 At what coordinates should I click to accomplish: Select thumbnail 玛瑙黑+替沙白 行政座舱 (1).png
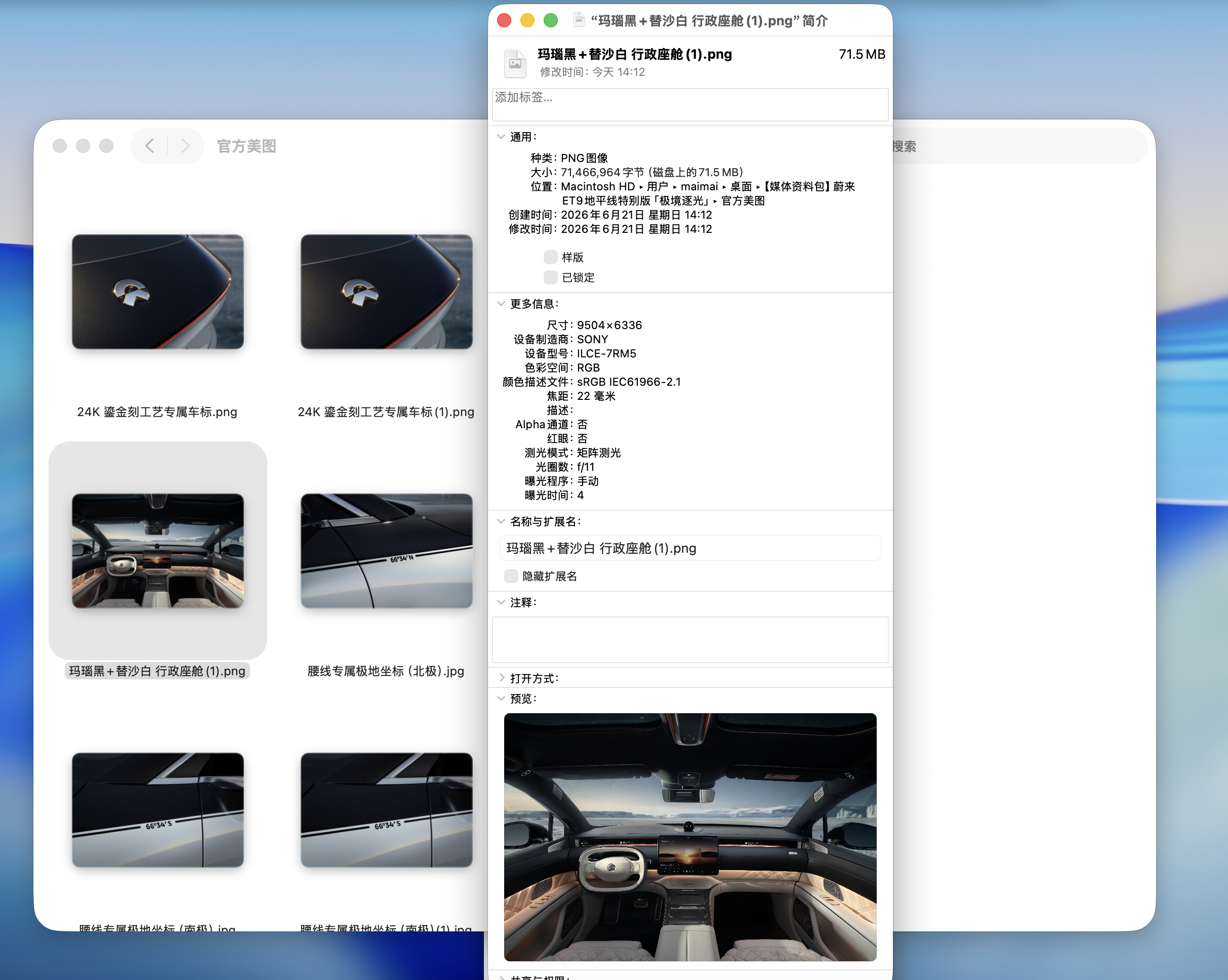pos(158,551)
